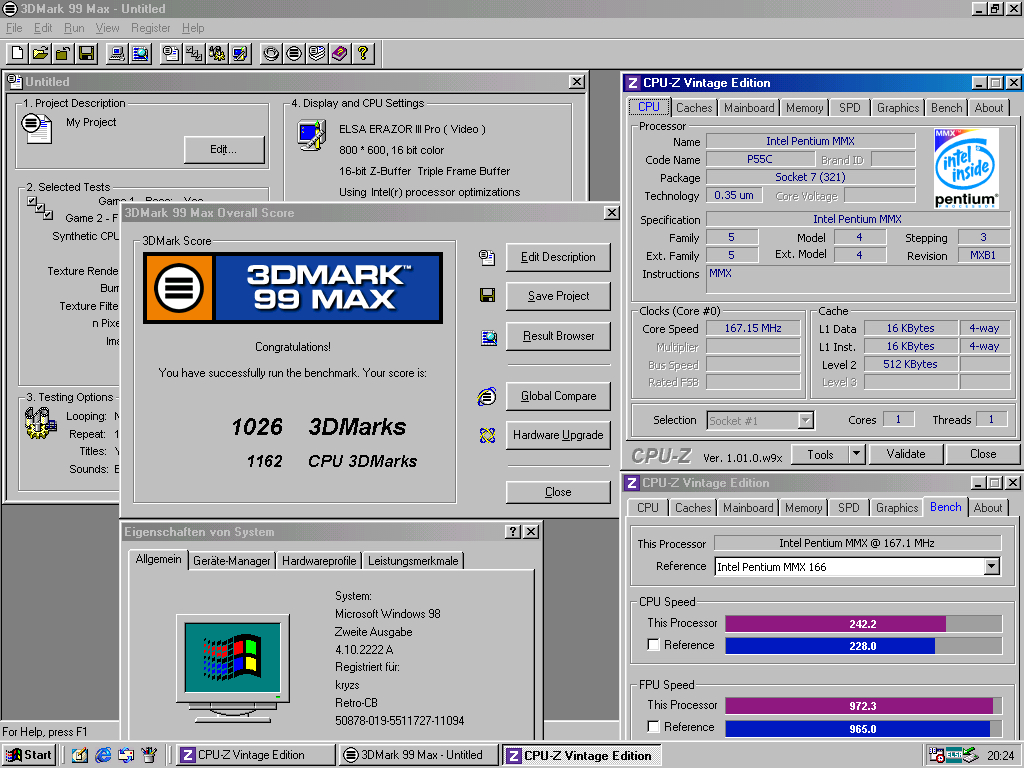Open the Edit menu
Viewport: 1024px width, 768px height.
coord(43,28)
